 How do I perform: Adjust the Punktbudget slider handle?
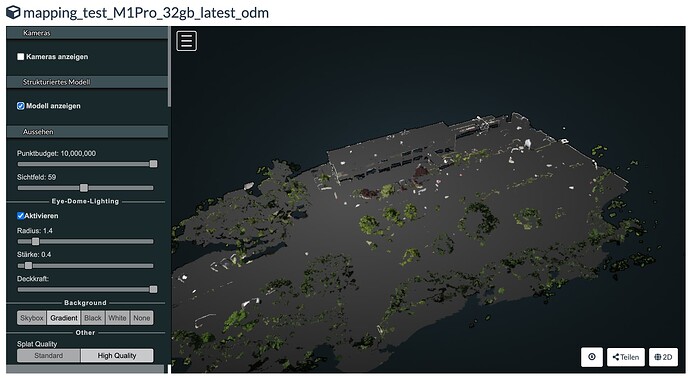point(153,164)
